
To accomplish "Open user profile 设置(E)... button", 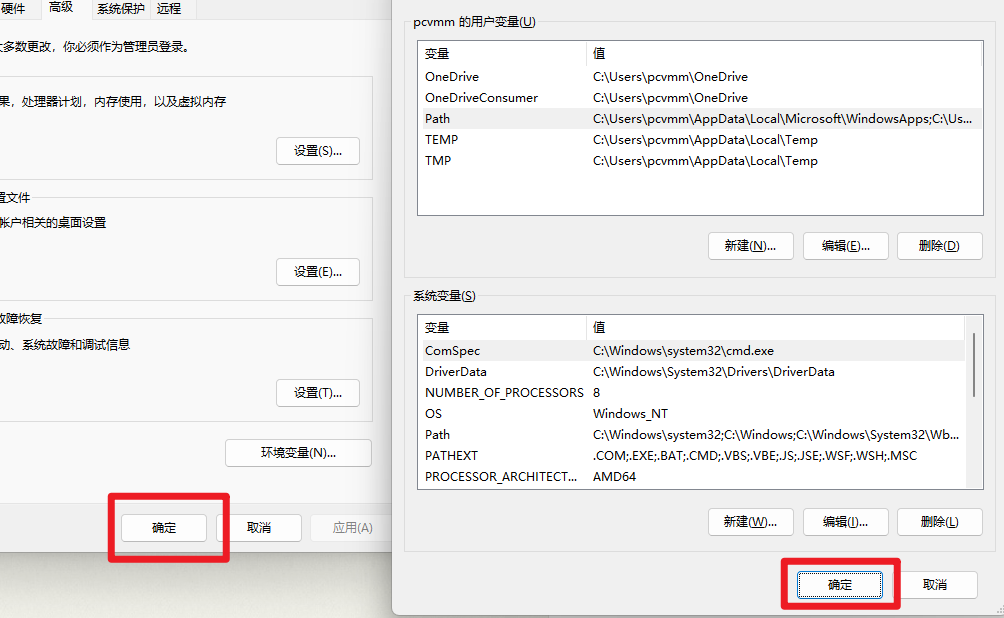I will 317,272.
